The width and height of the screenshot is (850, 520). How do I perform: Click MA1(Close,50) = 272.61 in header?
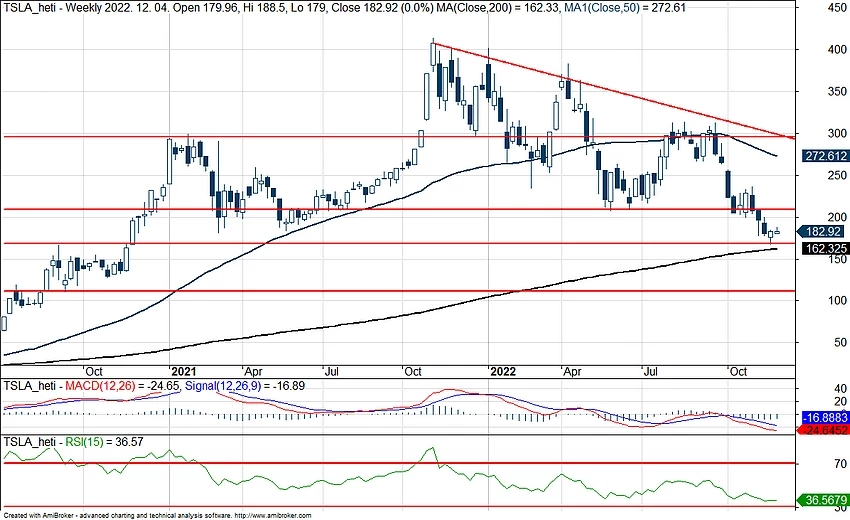[x=625, y=8]
